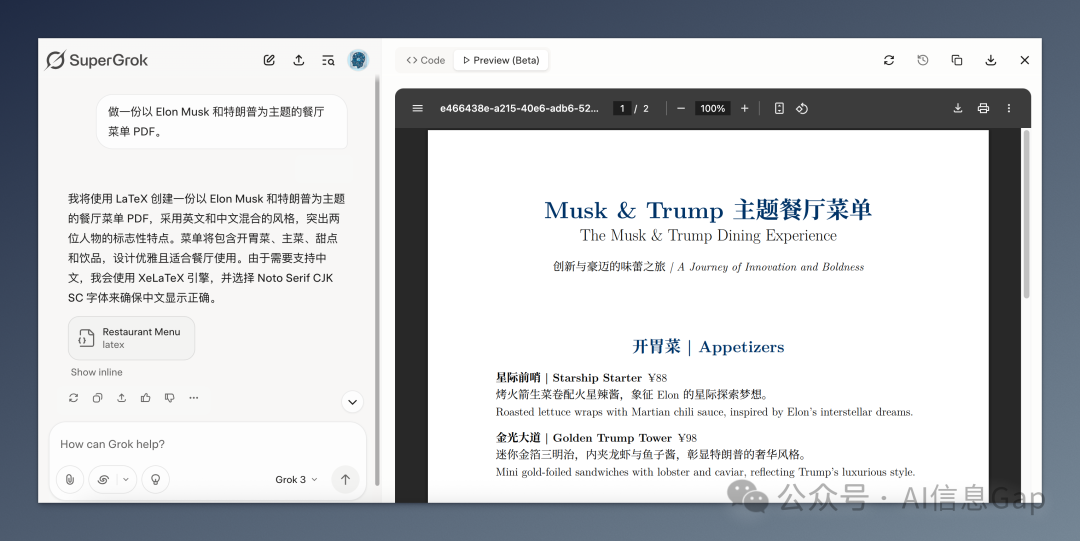Send the message with arrow button

tap(346, 480)
